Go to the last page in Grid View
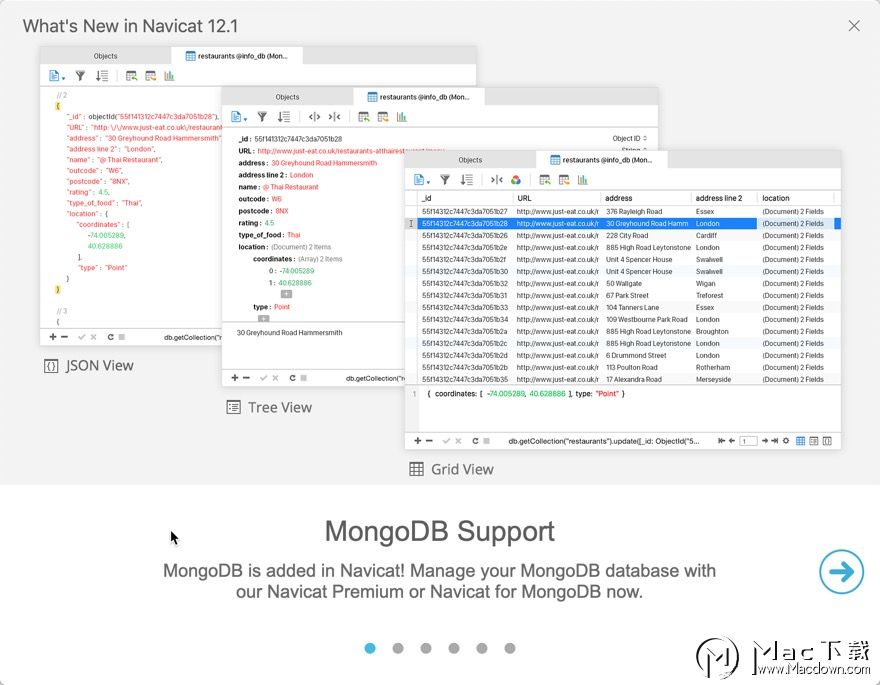 774,441
